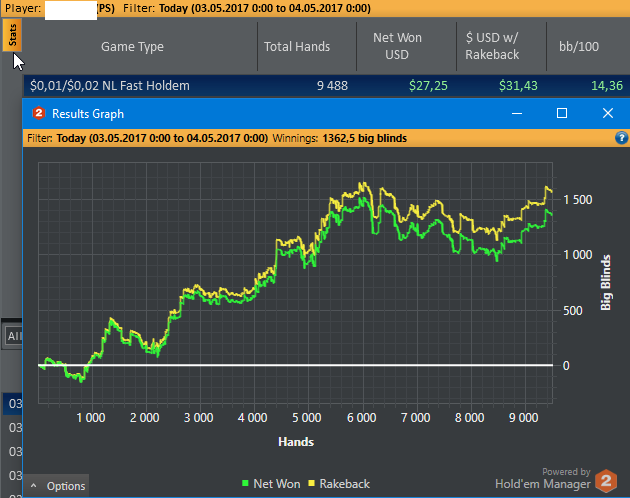Sort by bb/100 column header

(579, 47)
